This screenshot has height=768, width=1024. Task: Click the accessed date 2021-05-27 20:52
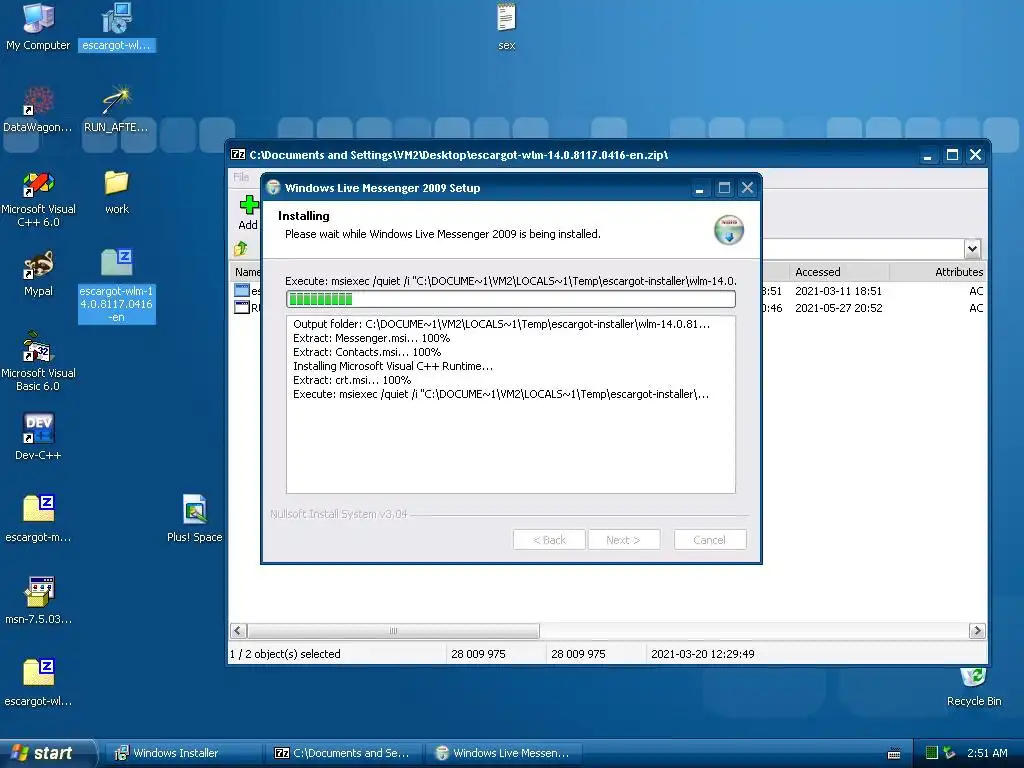[x=838, y=308]
